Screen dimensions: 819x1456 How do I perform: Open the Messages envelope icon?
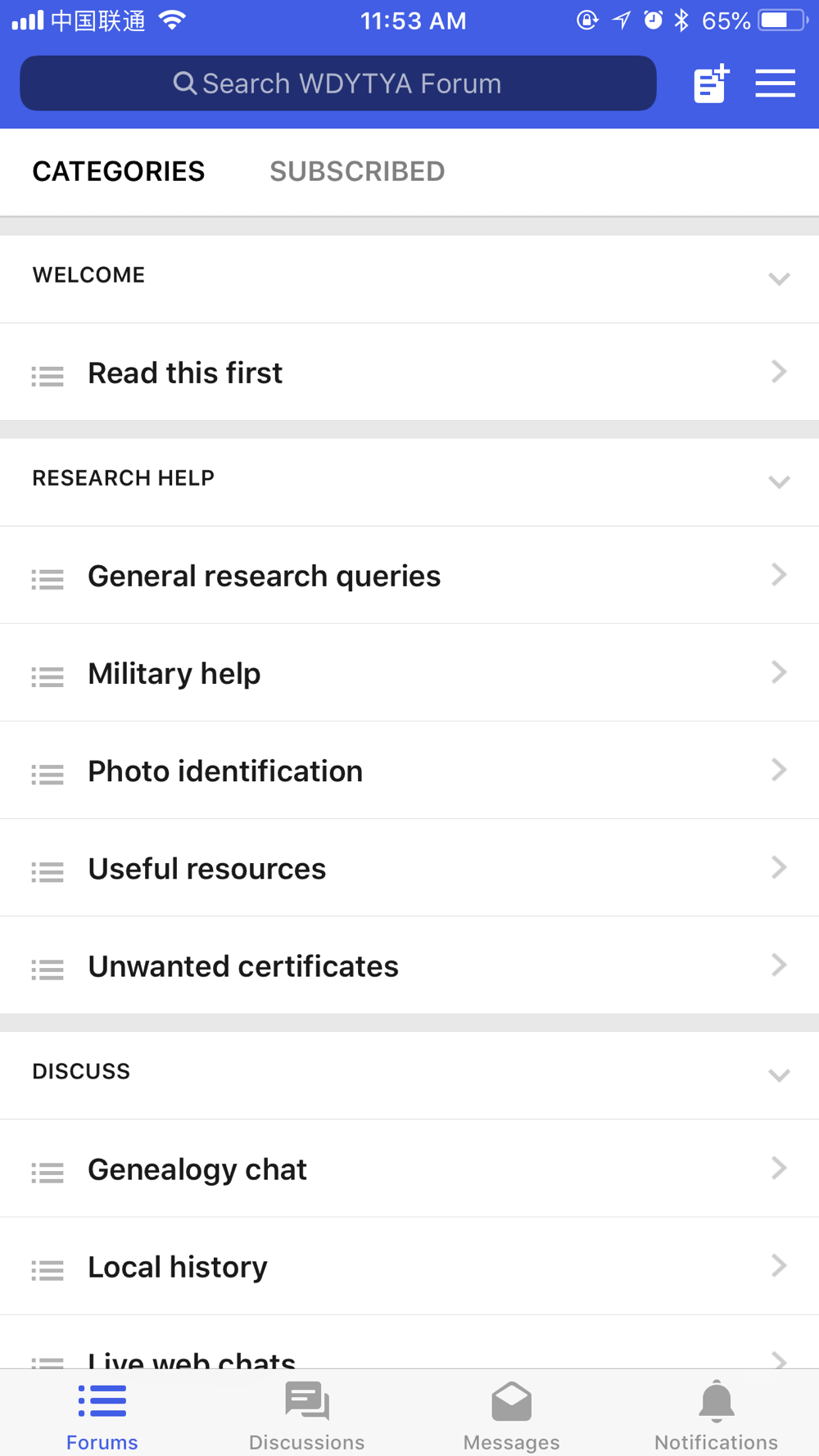coord(512,1401)
